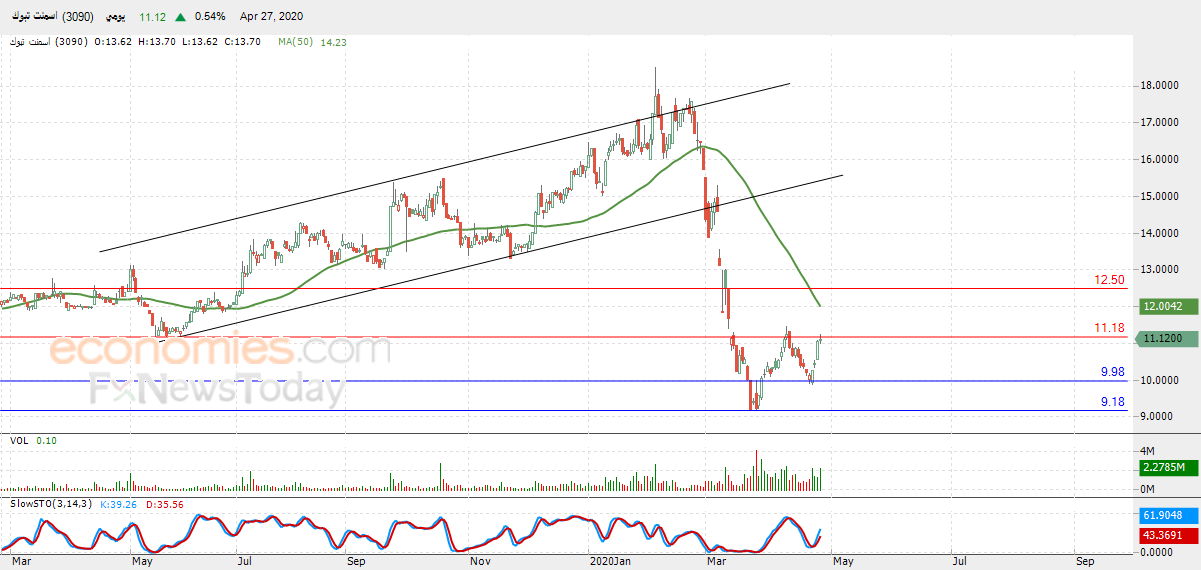Click the 11.1200 current price tag

coord(1165,339)
